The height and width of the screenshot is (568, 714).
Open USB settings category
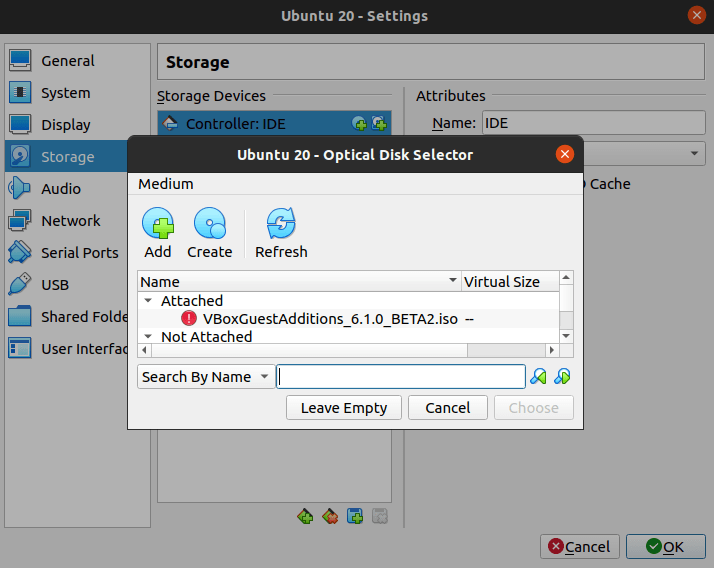click(x=67, y=285)
